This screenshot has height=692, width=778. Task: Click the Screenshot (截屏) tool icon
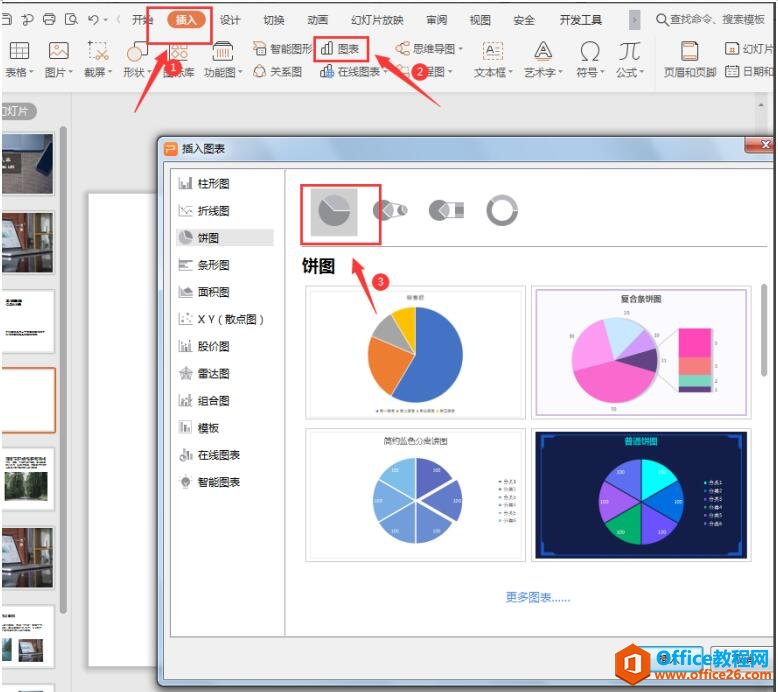pos(98,51)
